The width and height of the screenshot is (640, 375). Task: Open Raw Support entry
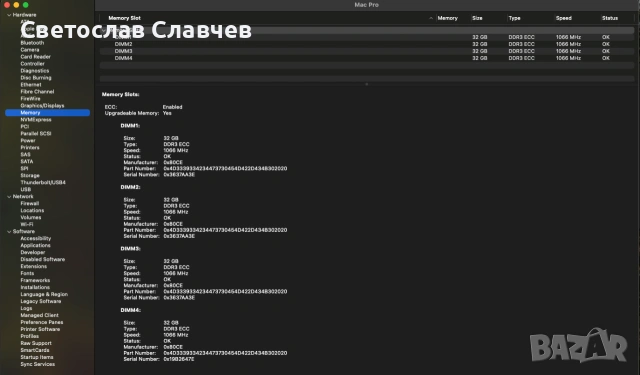click(36, 343)
